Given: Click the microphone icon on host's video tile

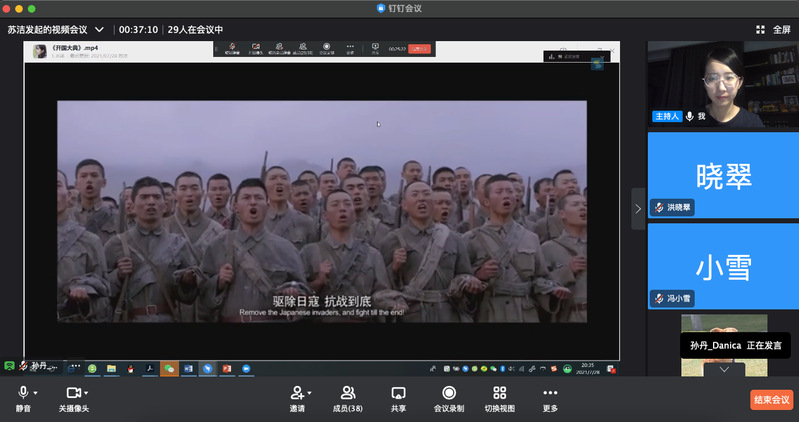Looking at the screenshot, I should [689, 116].
